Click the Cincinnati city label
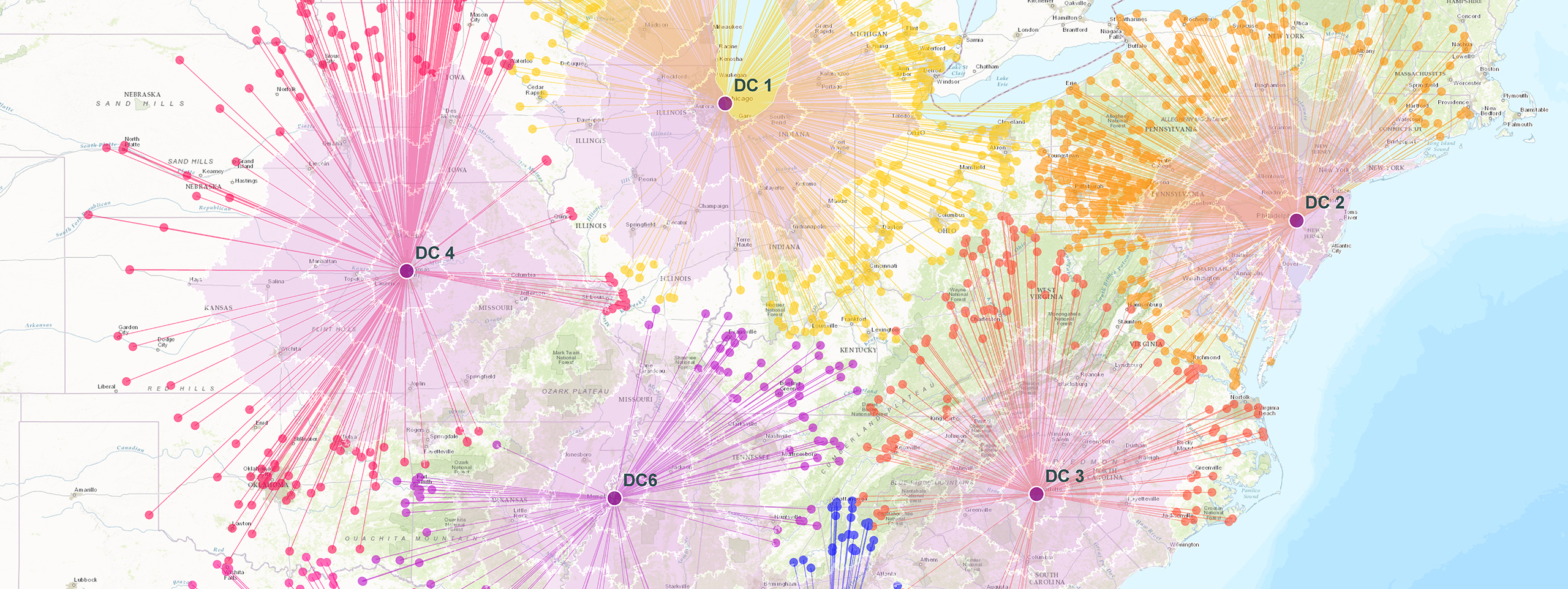1568x589 pixels. coord(883,266)
